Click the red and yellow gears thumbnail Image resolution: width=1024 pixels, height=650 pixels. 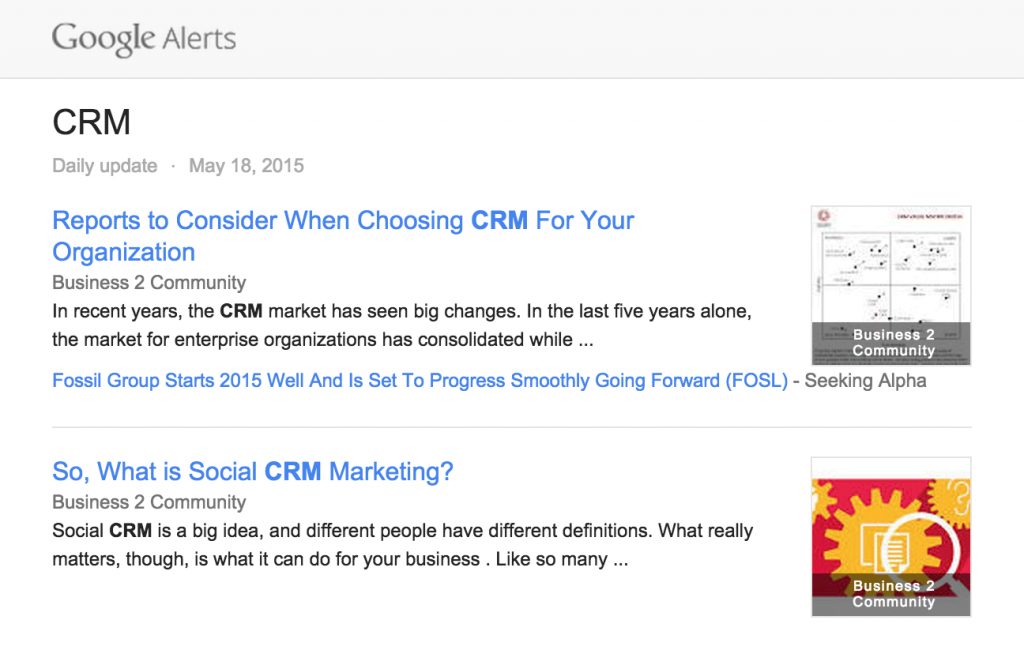tap(891, 536)
